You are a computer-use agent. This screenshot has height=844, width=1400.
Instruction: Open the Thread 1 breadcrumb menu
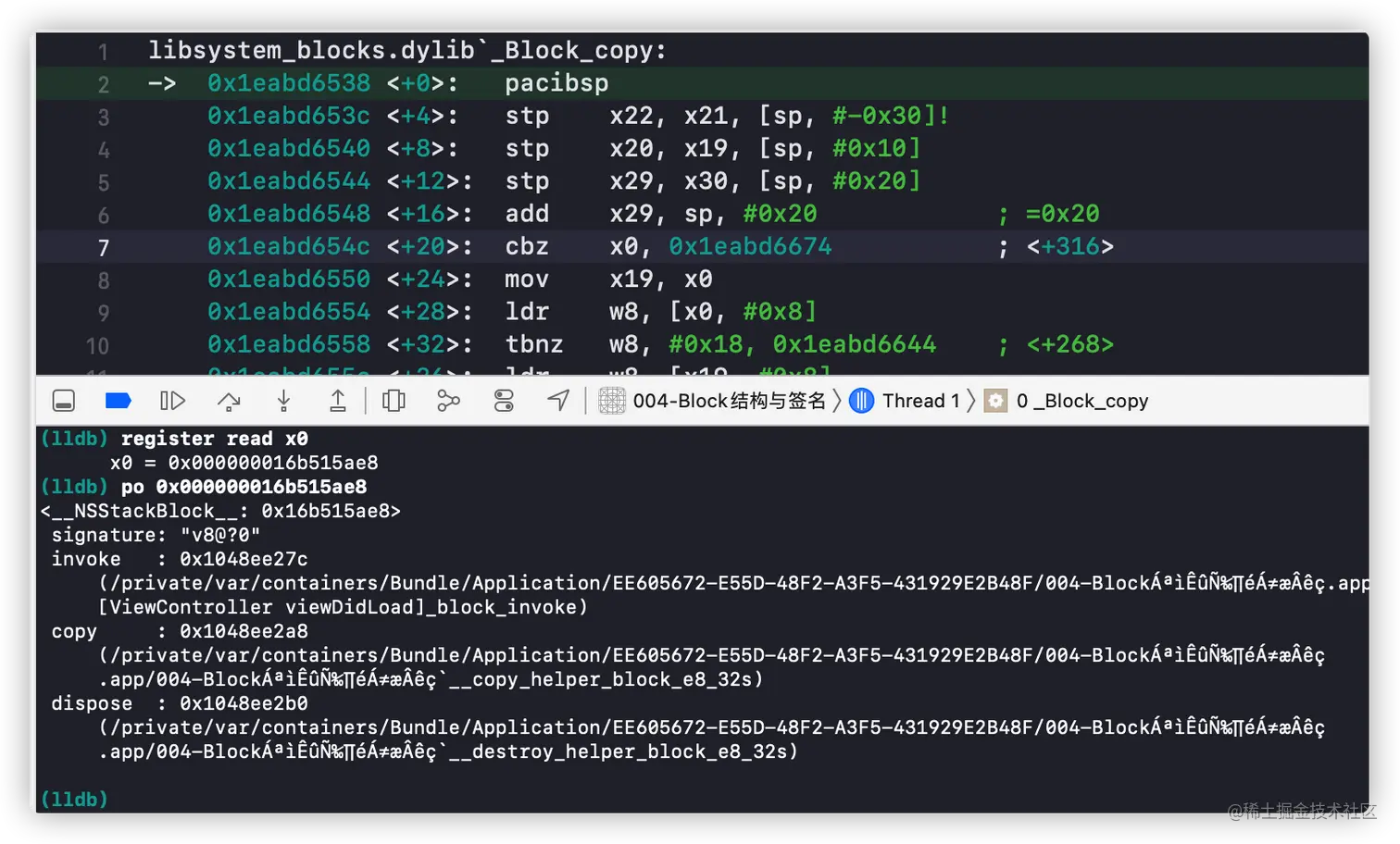920,401
